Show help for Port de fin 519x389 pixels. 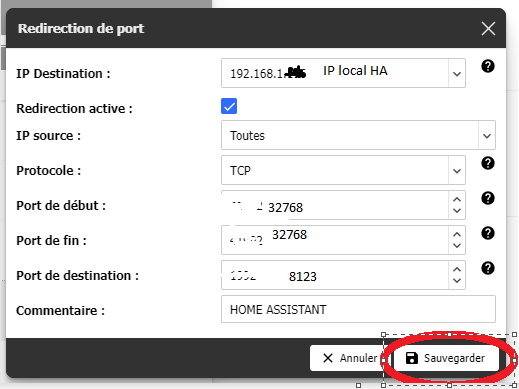coord(488,233)
